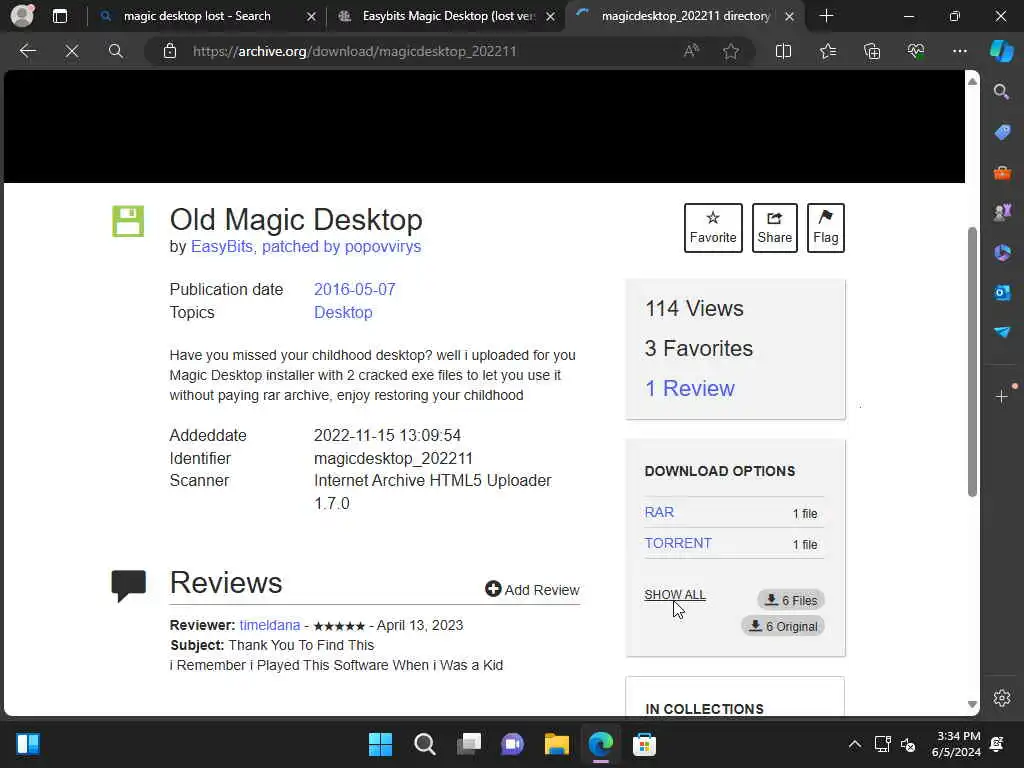Click the address bar search icon
The width and height of the screenshot is (1024, 768).
click(x=116, y=51)
